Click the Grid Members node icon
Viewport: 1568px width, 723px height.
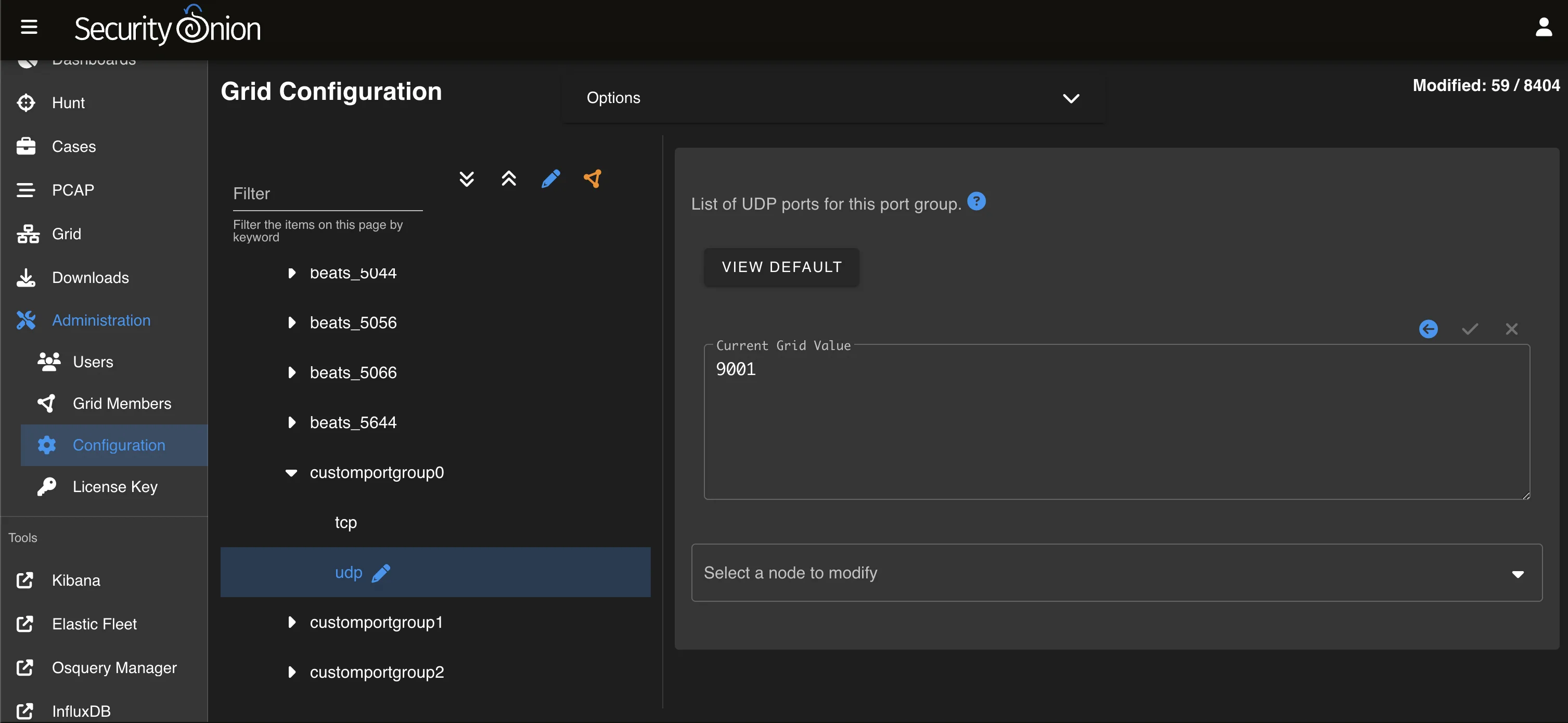(x=47, y=403)
